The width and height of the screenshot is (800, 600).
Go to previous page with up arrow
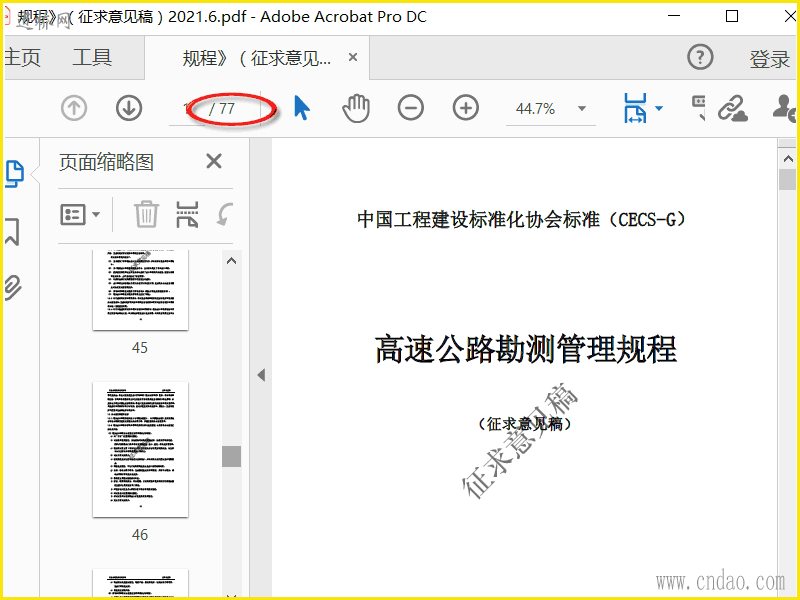74,108
